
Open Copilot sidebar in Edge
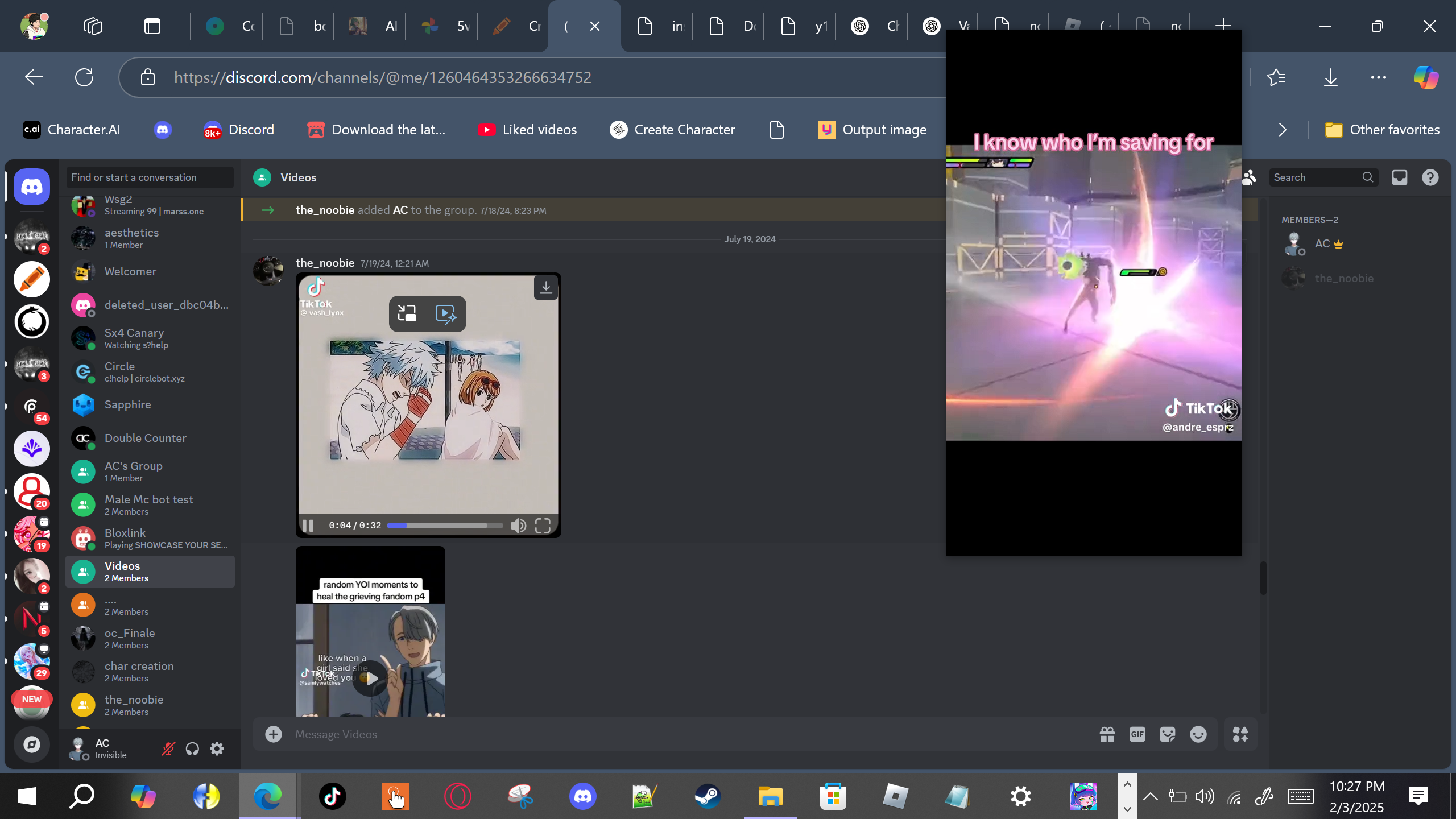1426,77
